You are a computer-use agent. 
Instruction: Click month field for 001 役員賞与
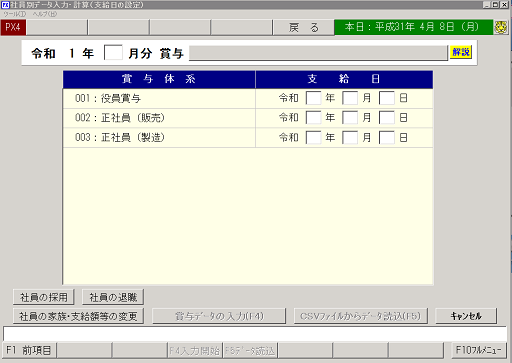(350, 98)
